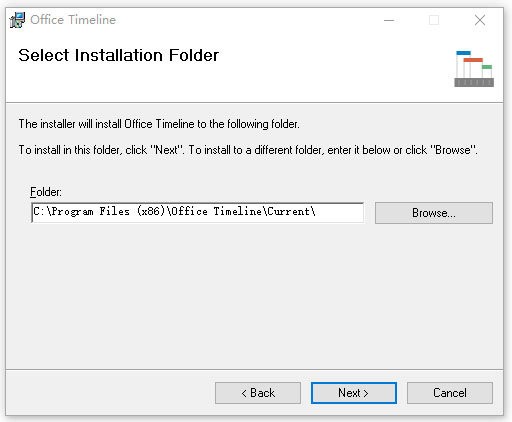Click the disabled maximize window button
This screenshot has width=512, height=422.
pyautogui.click(x=434, y=20)
